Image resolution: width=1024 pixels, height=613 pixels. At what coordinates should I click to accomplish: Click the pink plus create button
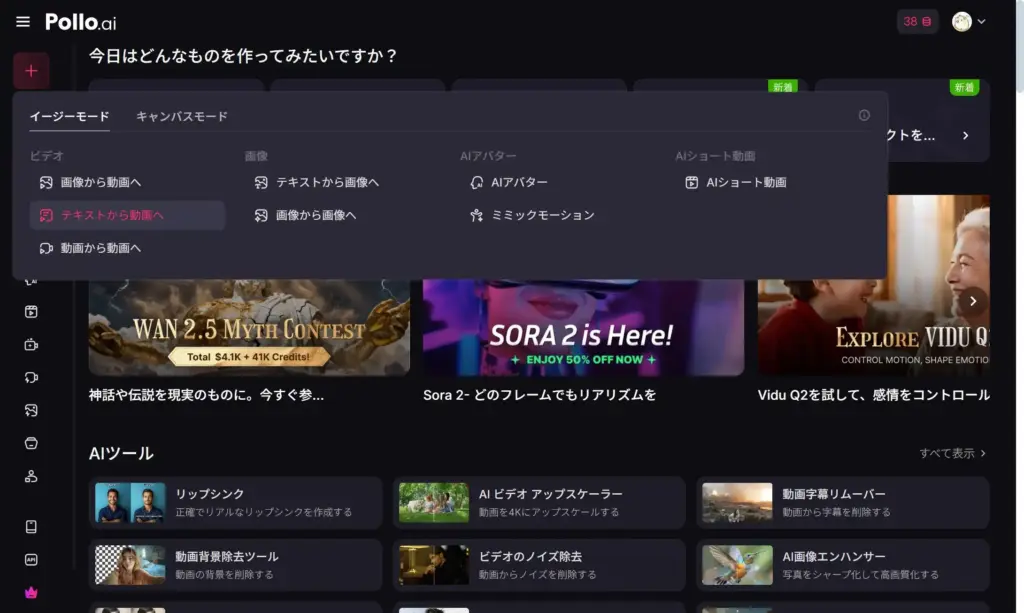(x=31, y=71)
